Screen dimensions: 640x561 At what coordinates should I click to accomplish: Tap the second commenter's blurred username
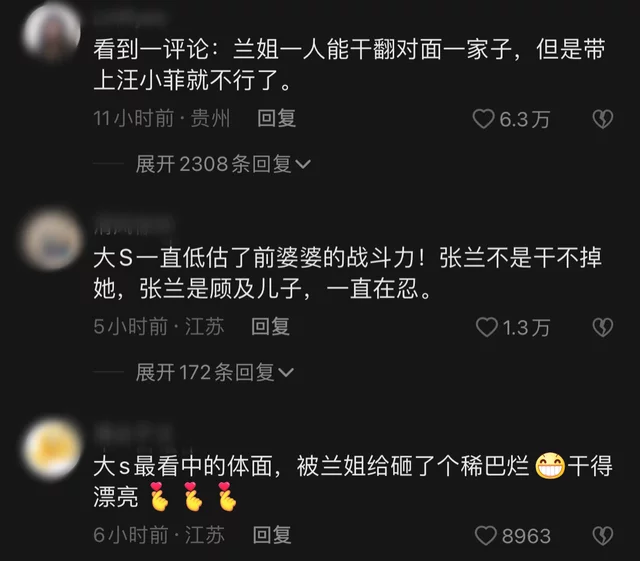(x=133, y=225)
